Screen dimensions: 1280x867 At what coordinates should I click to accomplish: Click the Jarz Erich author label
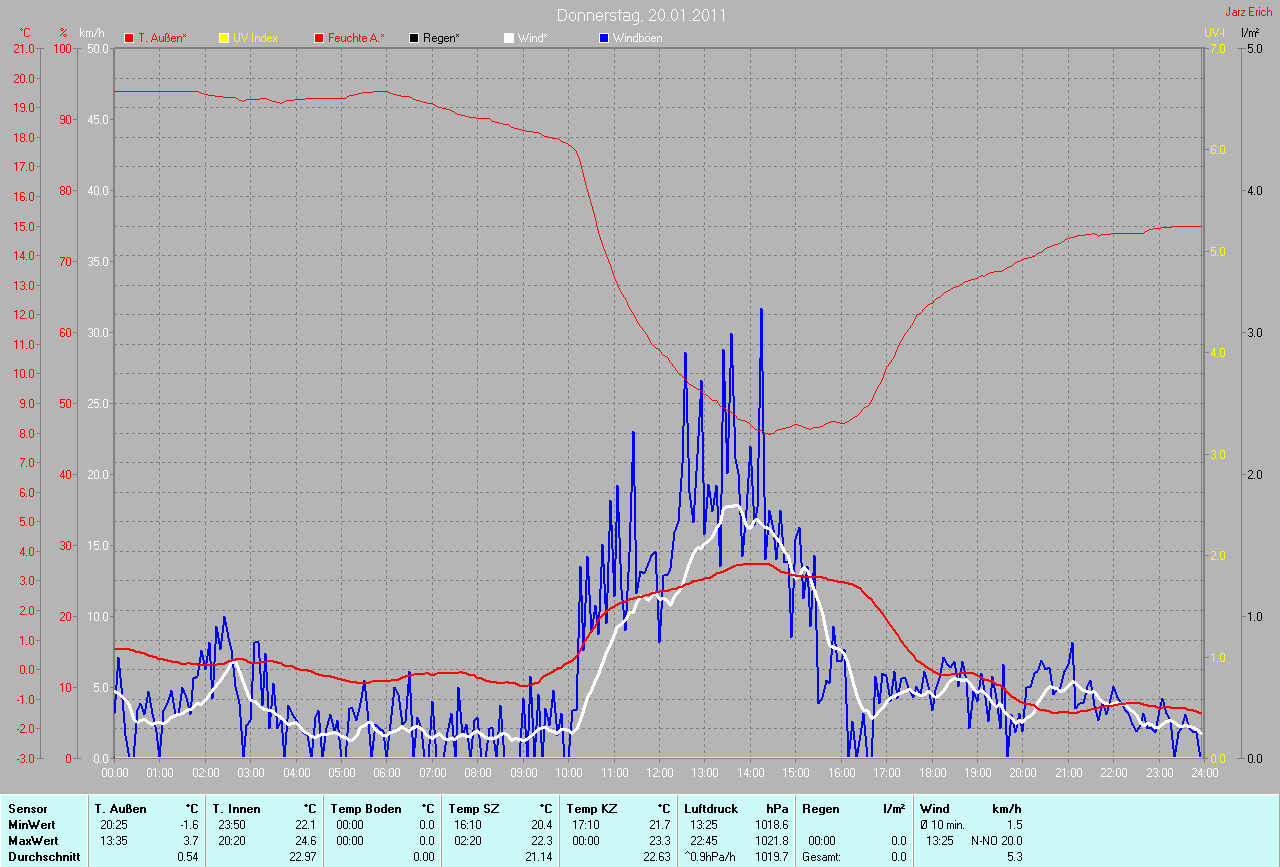(x=1249, y=12)
